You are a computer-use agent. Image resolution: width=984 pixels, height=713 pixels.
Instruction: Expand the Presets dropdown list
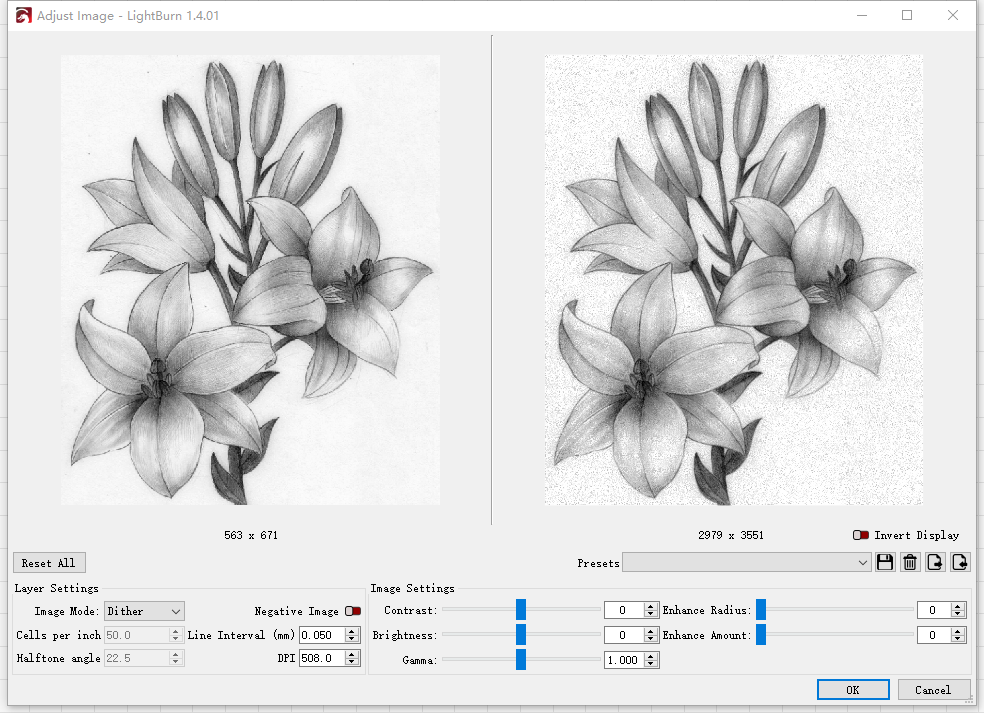pos(746,563)
